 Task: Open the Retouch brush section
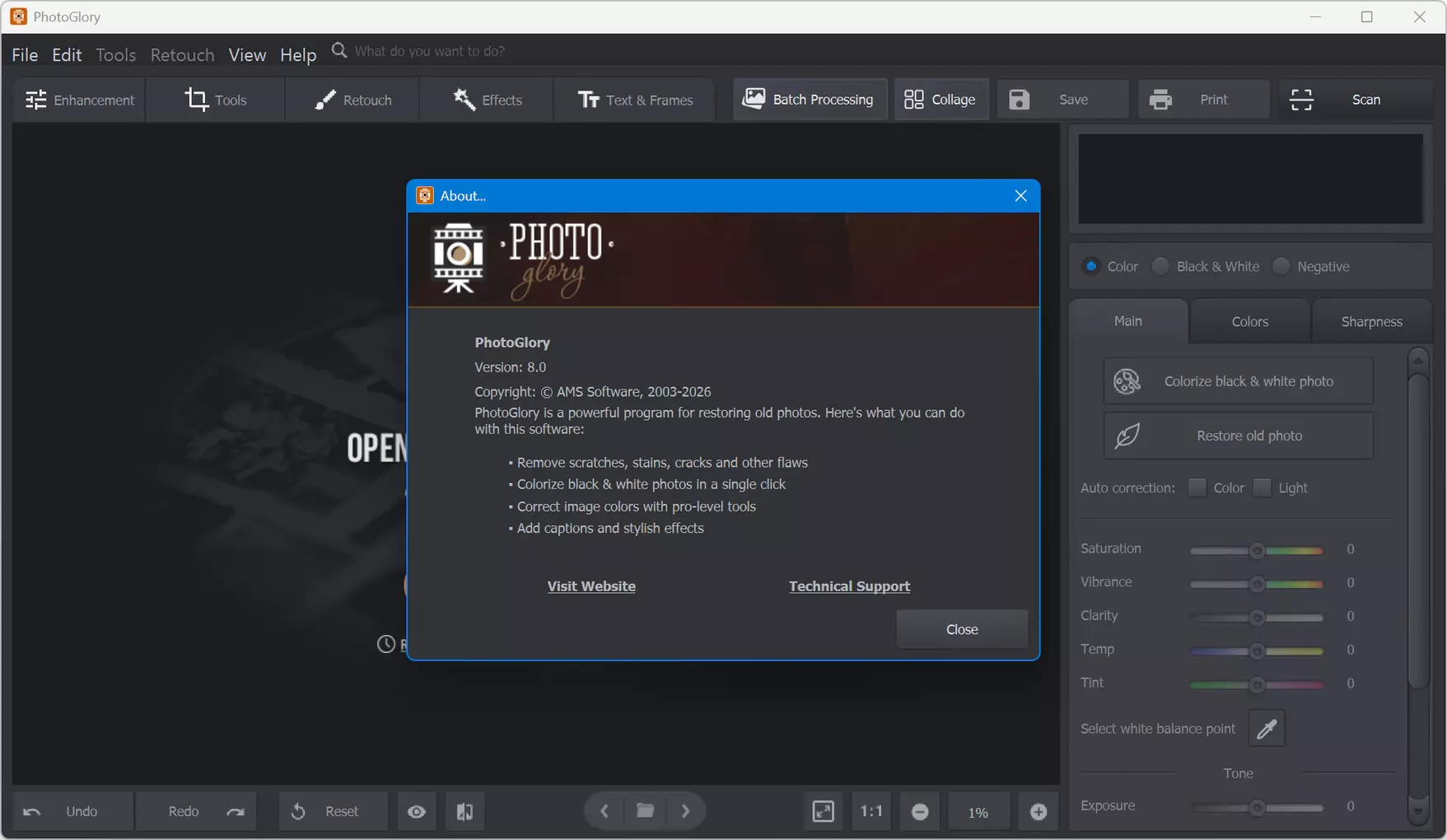[x=352, y=100]
